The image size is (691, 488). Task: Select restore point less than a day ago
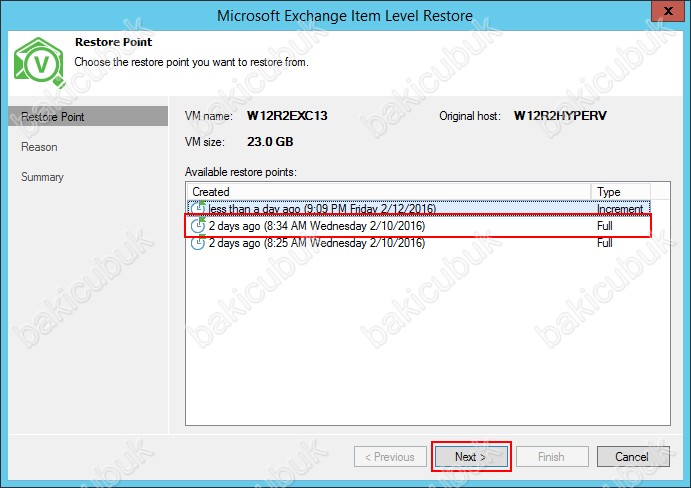click(x=419, y=208)
